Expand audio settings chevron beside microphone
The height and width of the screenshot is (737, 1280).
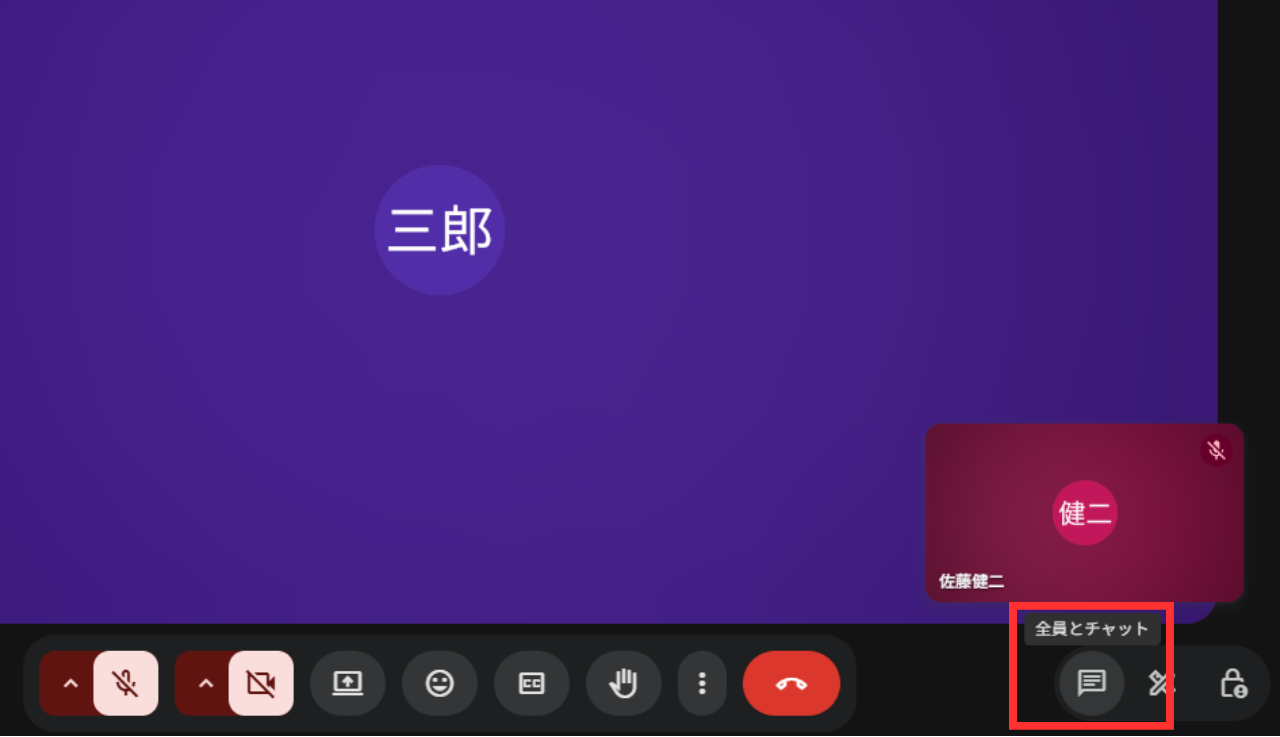[69, 683]
